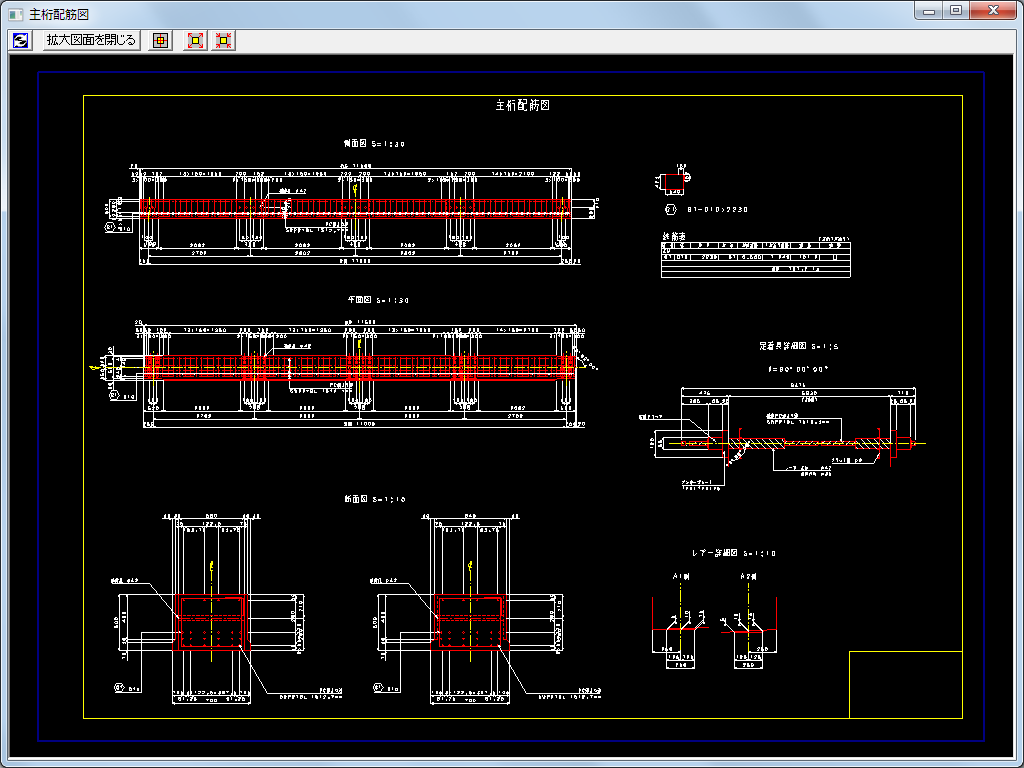Minimize the 主桁配筋図 window

[930, 10]
